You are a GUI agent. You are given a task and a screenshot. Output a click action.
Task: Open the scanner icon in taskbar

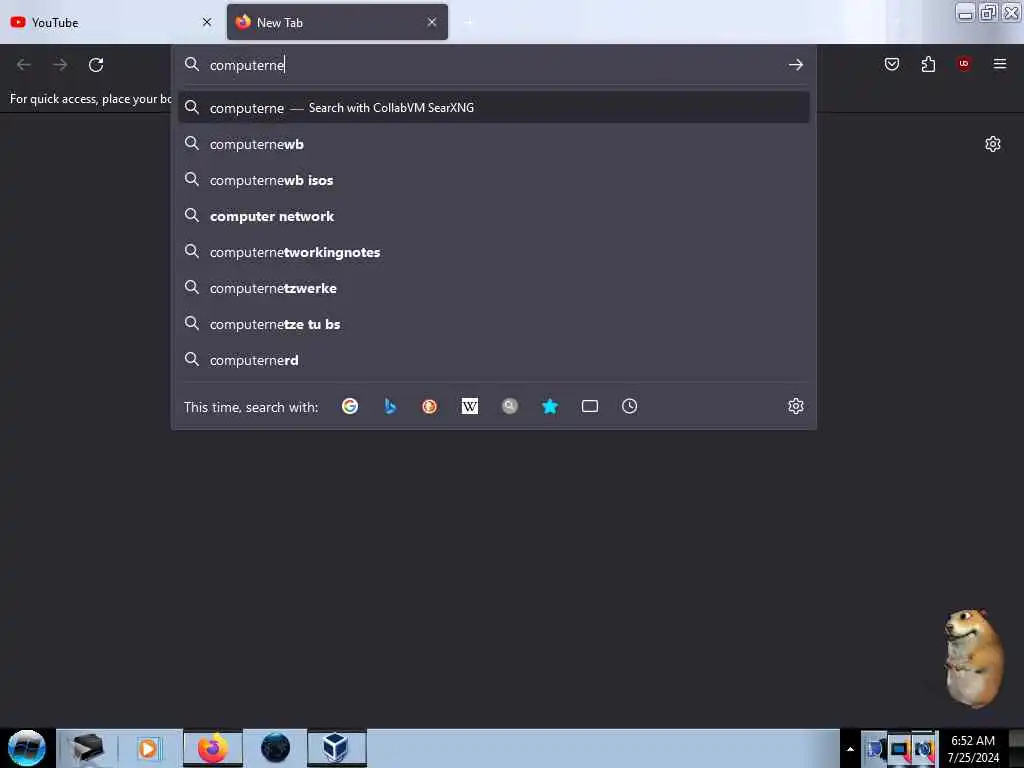coord(88,748)
